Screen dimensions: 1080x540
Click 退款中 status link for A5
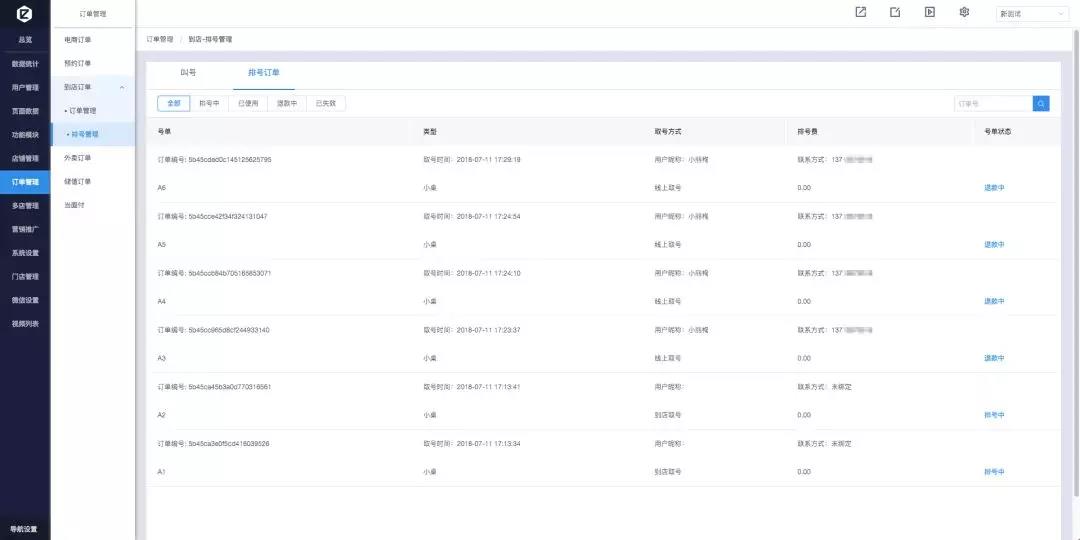click(x=994, y=245)
